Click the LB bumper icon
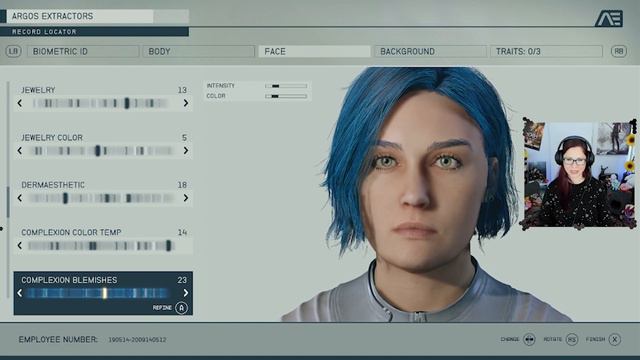 click(13, 51)
